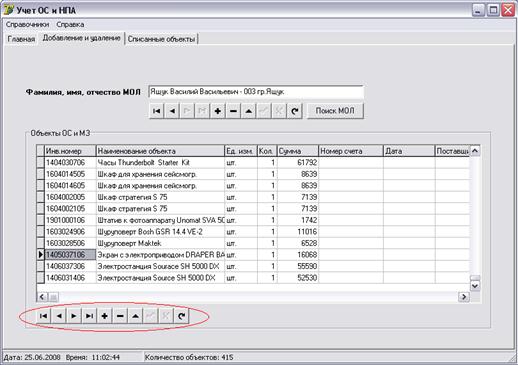The width and height of the screenshot is (518, 365).
Task: Go to next object in bottom navigator
Action: (x=74, y=316)
